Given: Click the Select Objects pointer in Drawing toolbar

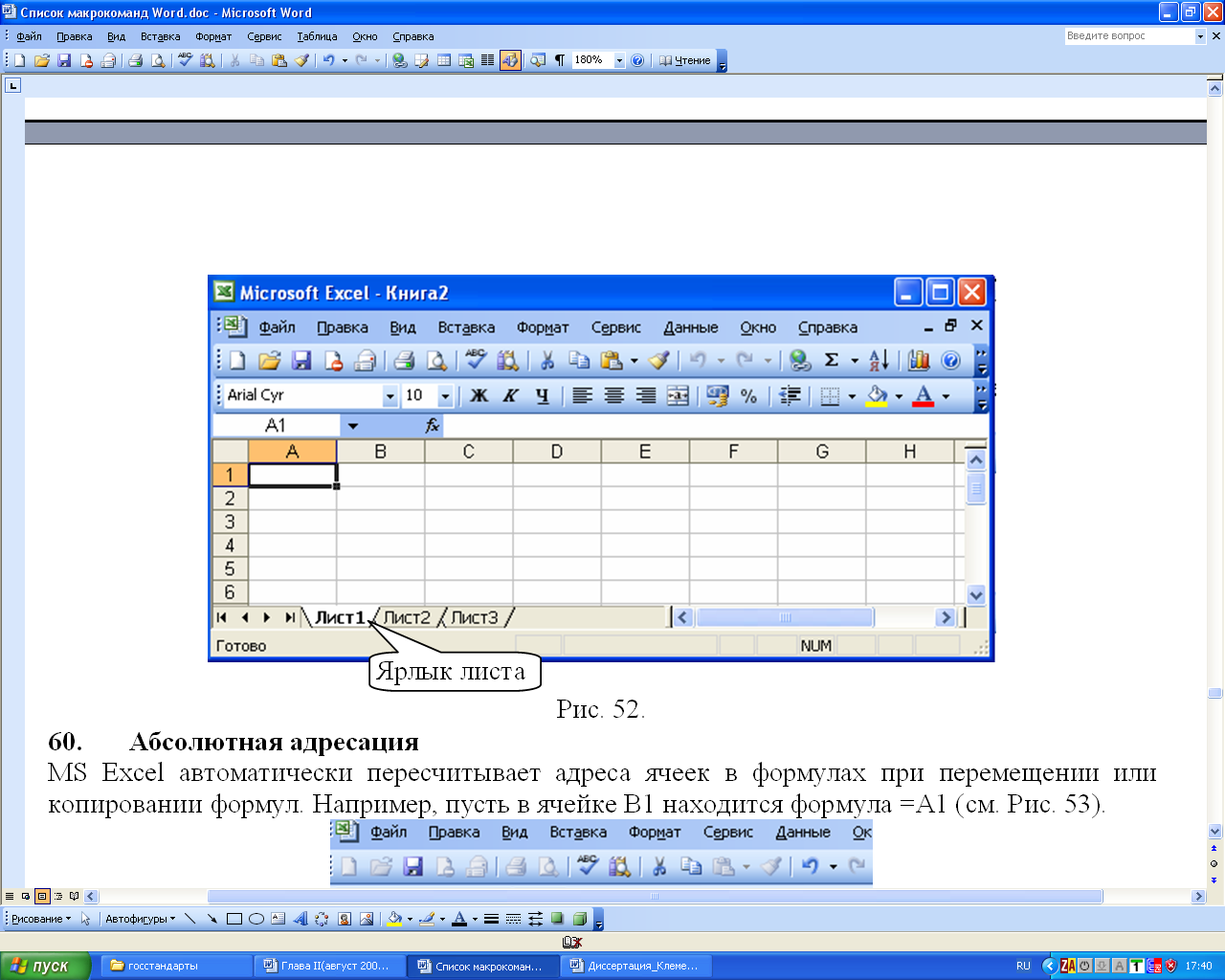Looking at the screenshot, I should [x=85, y=919].
